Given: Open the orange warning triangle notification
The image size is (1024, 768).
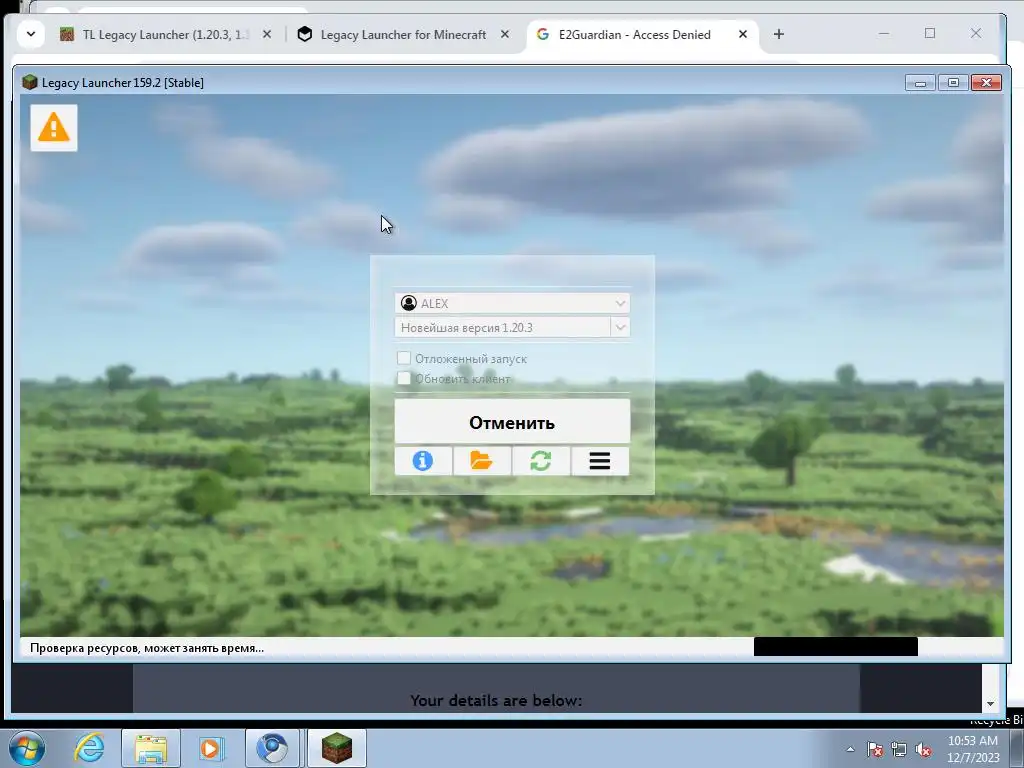Looking at the screenshot, I should coord(54,127).
